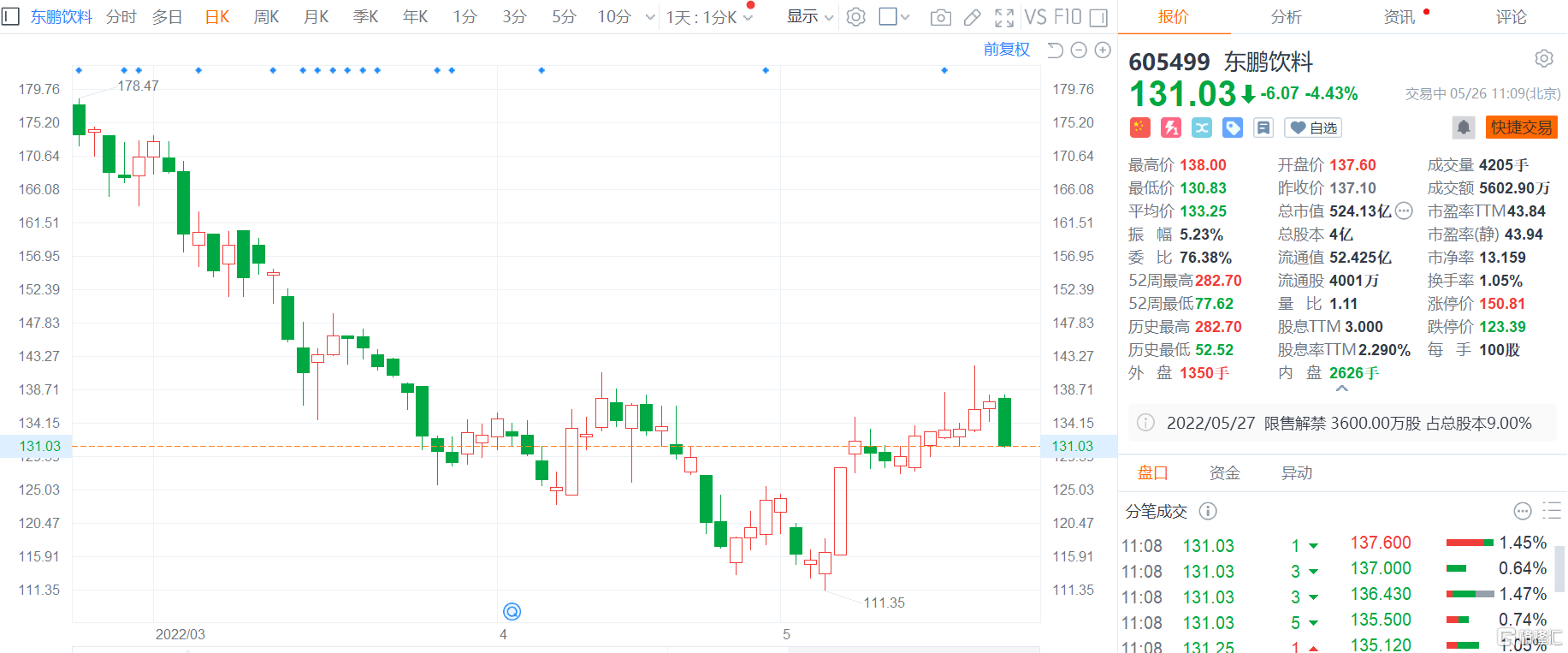The height and width of the screenshot is (653, 1568).
Task: Select the 多日 multi-day tab
Action: pyautogui.click(x=168, y=17)
